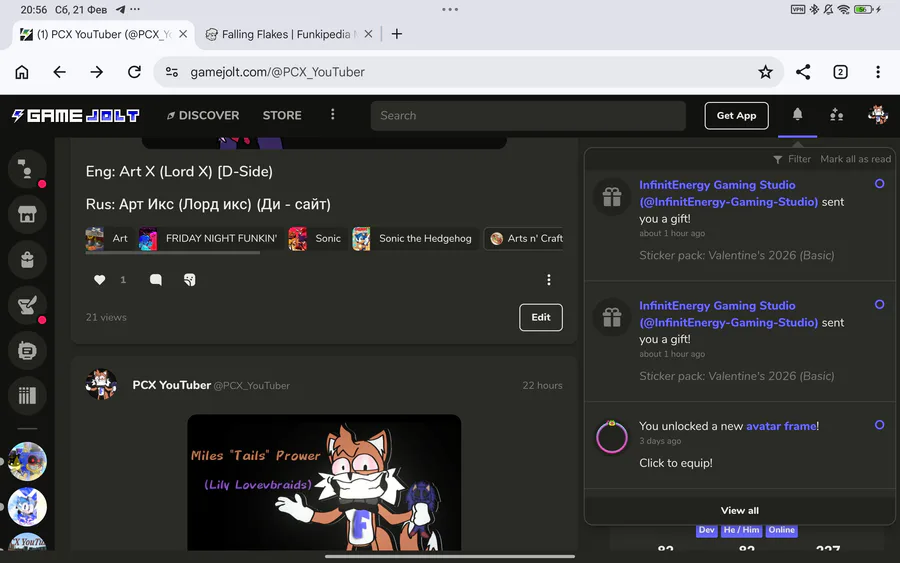
Task: Open browser three-dot menu
Action: pyautogui.click(x=878, y=72)
